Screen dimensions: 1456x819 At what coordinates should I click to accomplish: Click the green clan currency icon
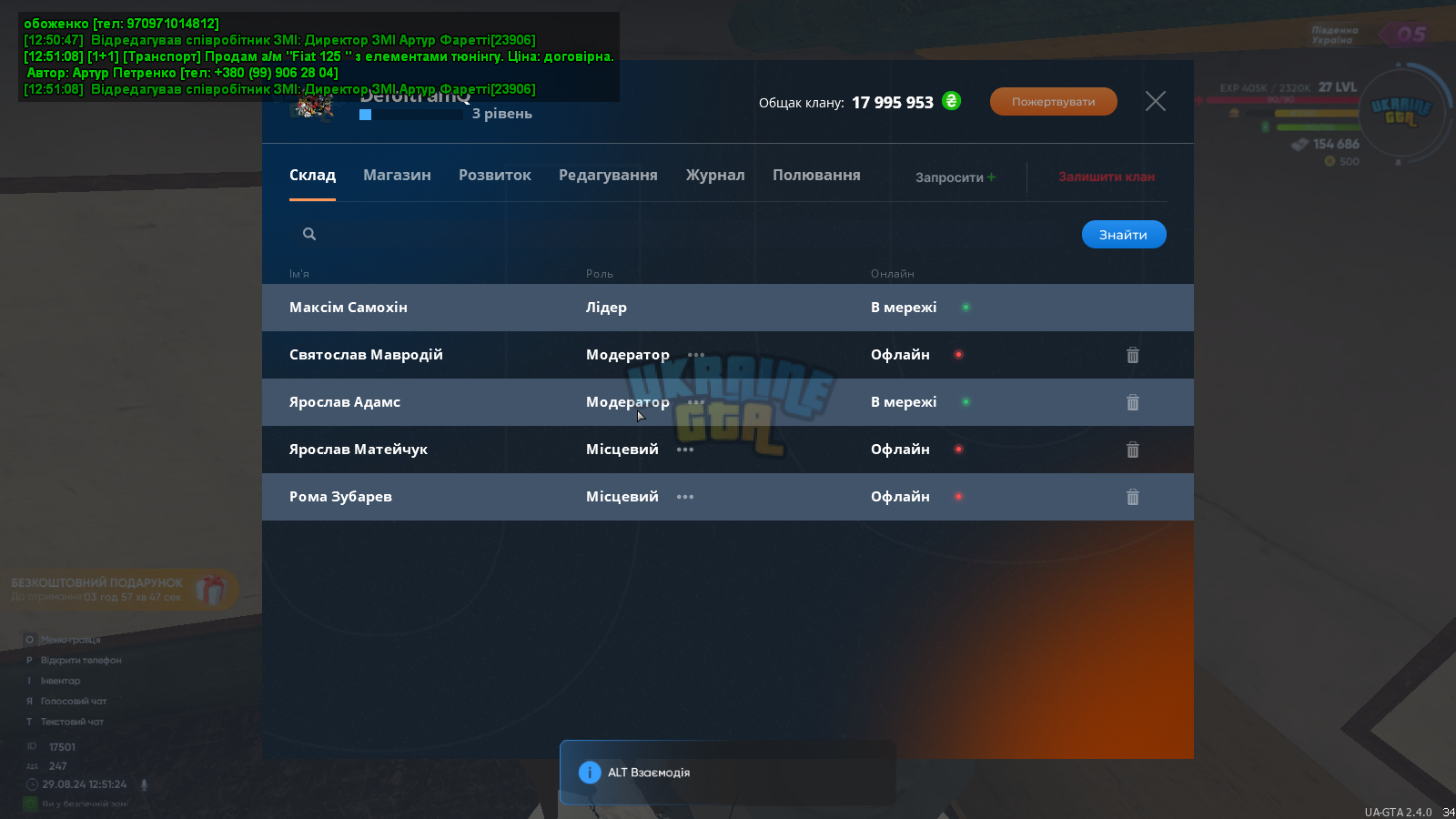[x=951, y=101]
